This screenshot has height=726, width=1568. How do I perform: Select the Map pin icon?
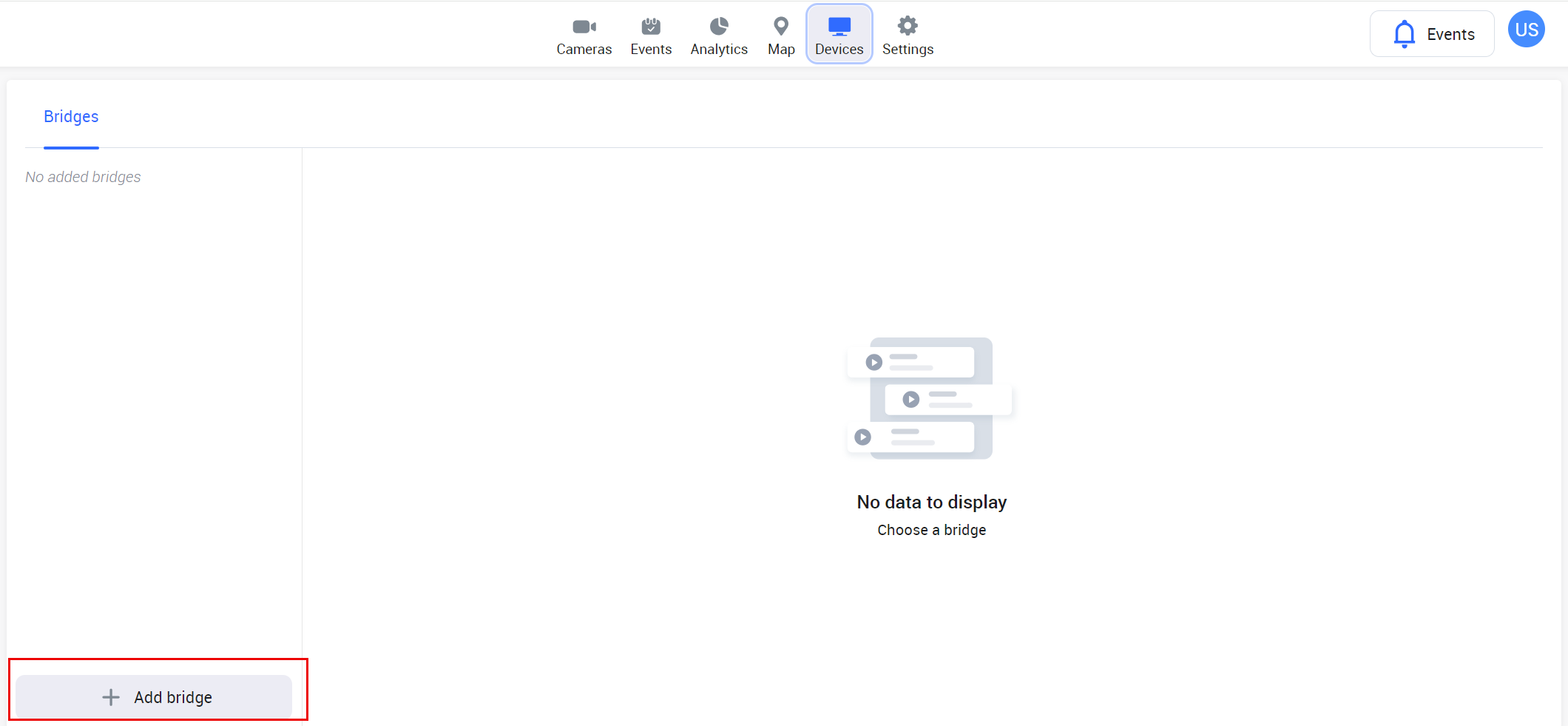(781, 27)
